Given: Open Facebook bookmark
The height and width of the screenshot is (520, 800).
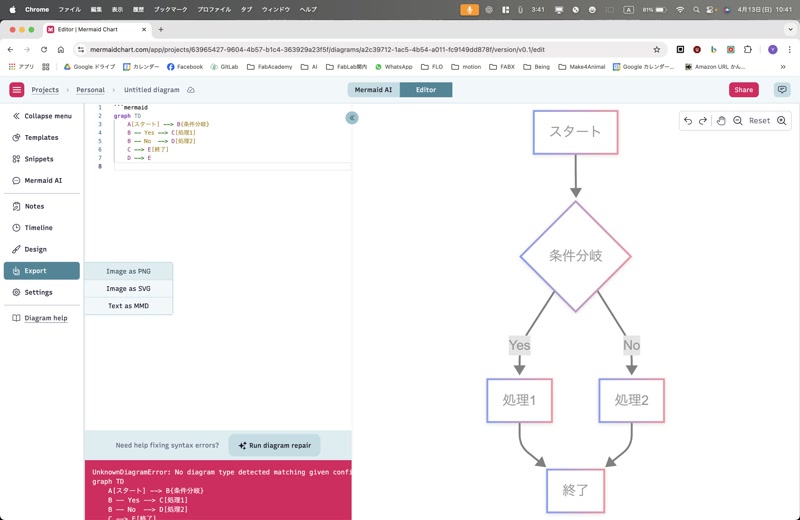Looking at the screenshot, I should click(x=185, y=67).
